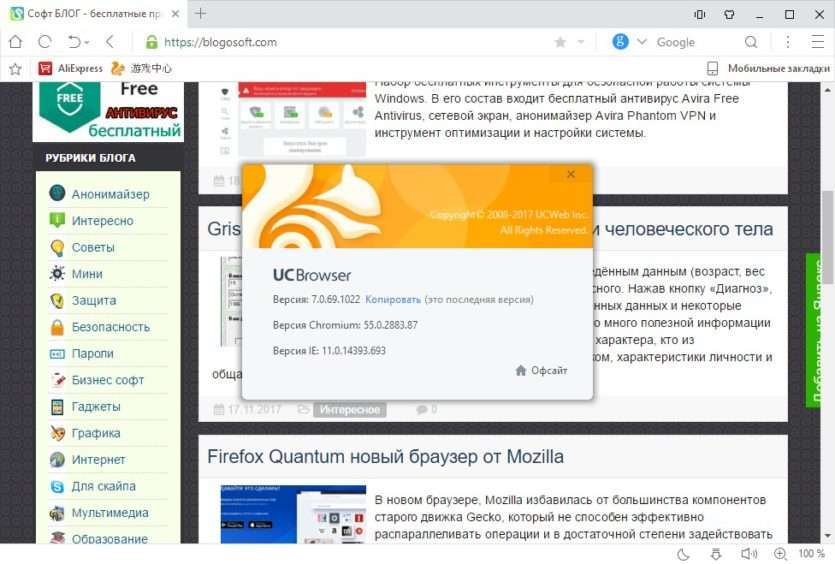Open a new tab with plus button
This screenshot has height=564, width=835.
pyautogui.click(x=200, y=13)
